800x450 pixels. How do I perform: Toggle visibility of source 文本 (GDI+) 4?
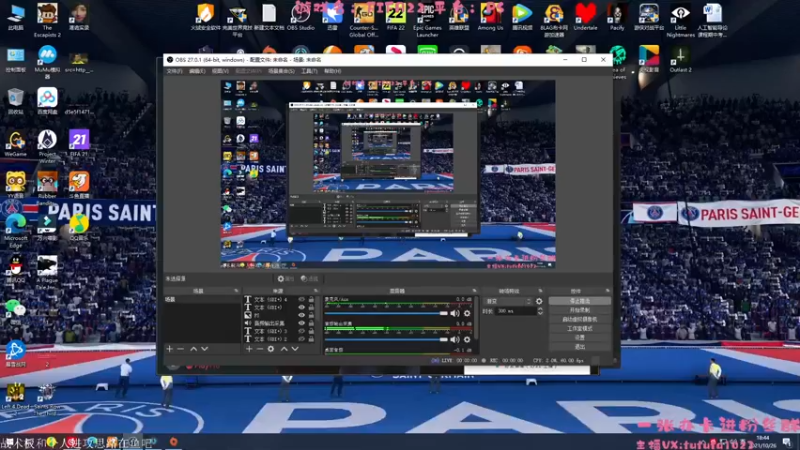click(301, 300)
